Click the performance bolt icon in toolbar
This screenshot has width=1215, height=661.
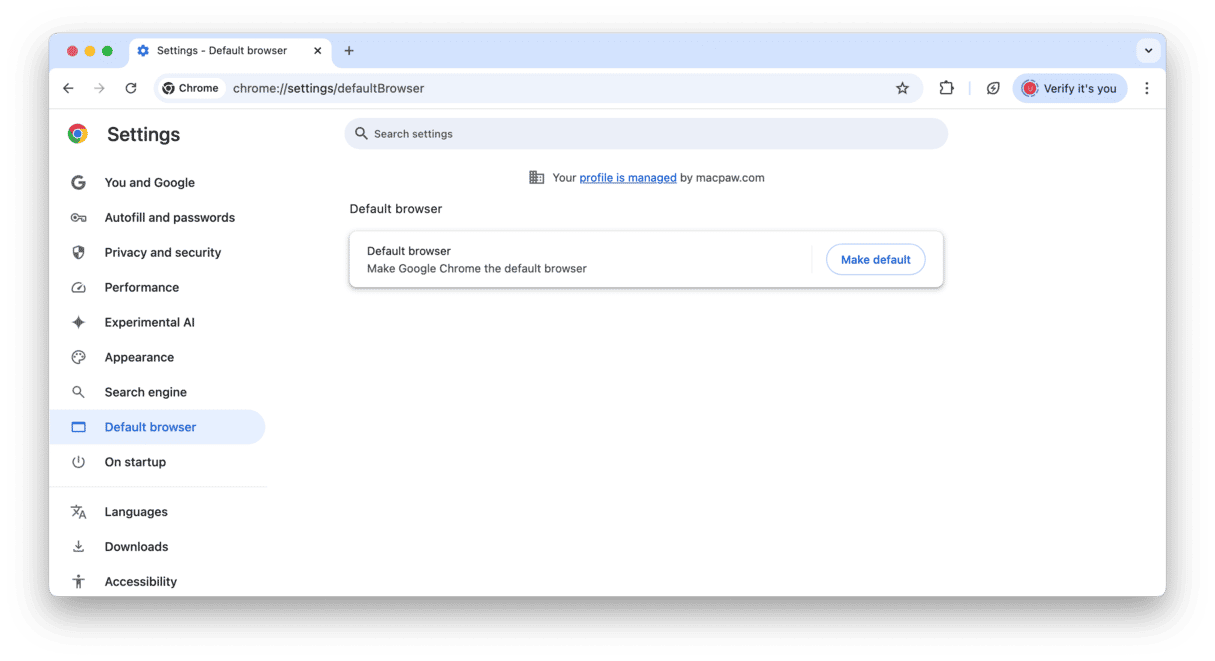[x=992, y=88]
